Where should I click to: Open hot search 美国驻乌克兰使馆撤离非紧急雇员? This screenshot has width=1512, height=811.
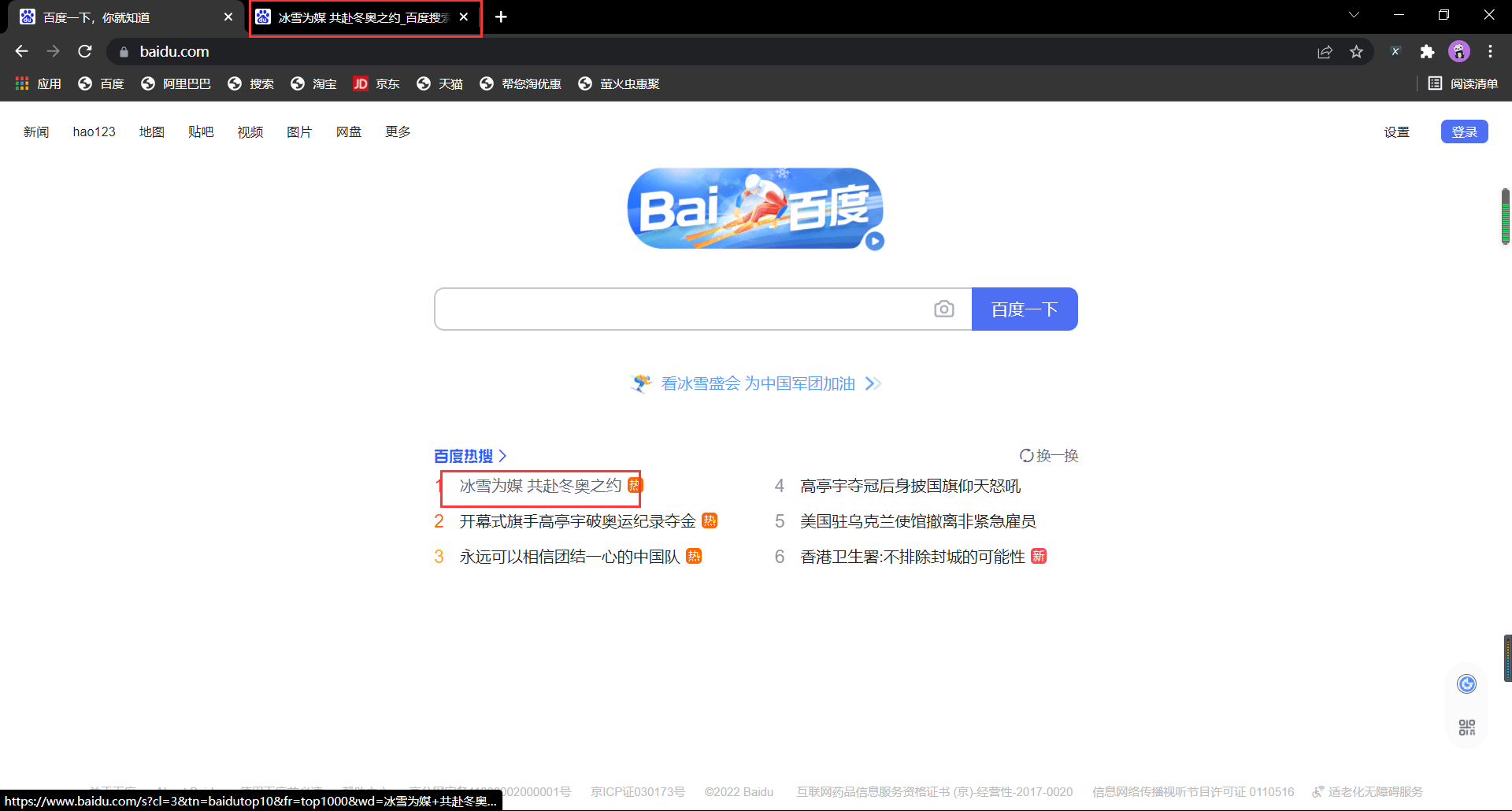click(x=918, y=521)
